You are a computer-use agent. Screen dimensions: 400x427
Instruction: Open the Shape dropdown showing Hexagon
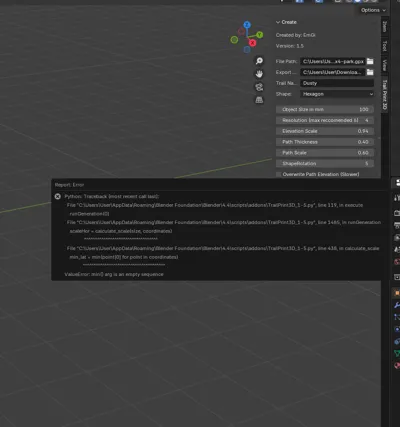tap(337, 94)
